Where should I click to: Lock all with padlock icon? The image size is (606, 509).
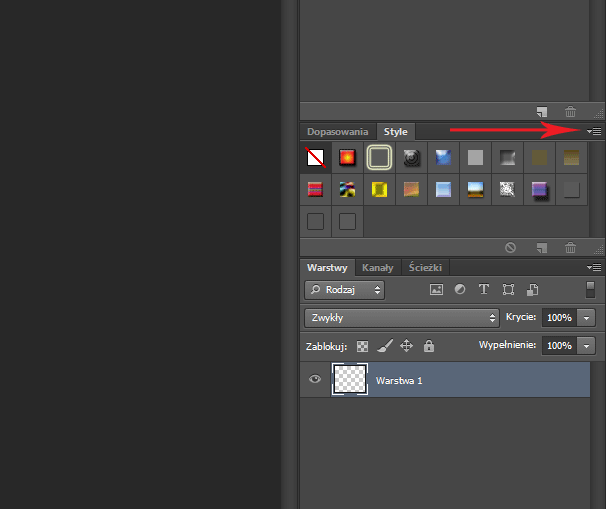[429, 346]
